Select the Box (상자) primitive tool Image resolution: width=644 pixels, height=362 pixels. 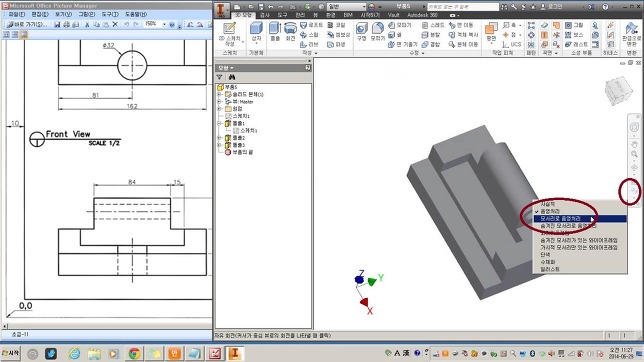[256, 33]
